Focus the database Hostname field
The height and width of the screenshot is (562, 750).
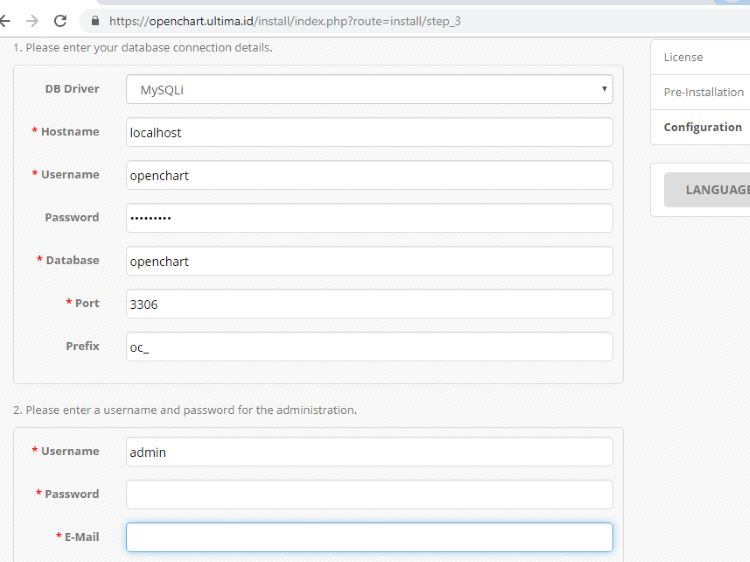click(x=369, y=132)
